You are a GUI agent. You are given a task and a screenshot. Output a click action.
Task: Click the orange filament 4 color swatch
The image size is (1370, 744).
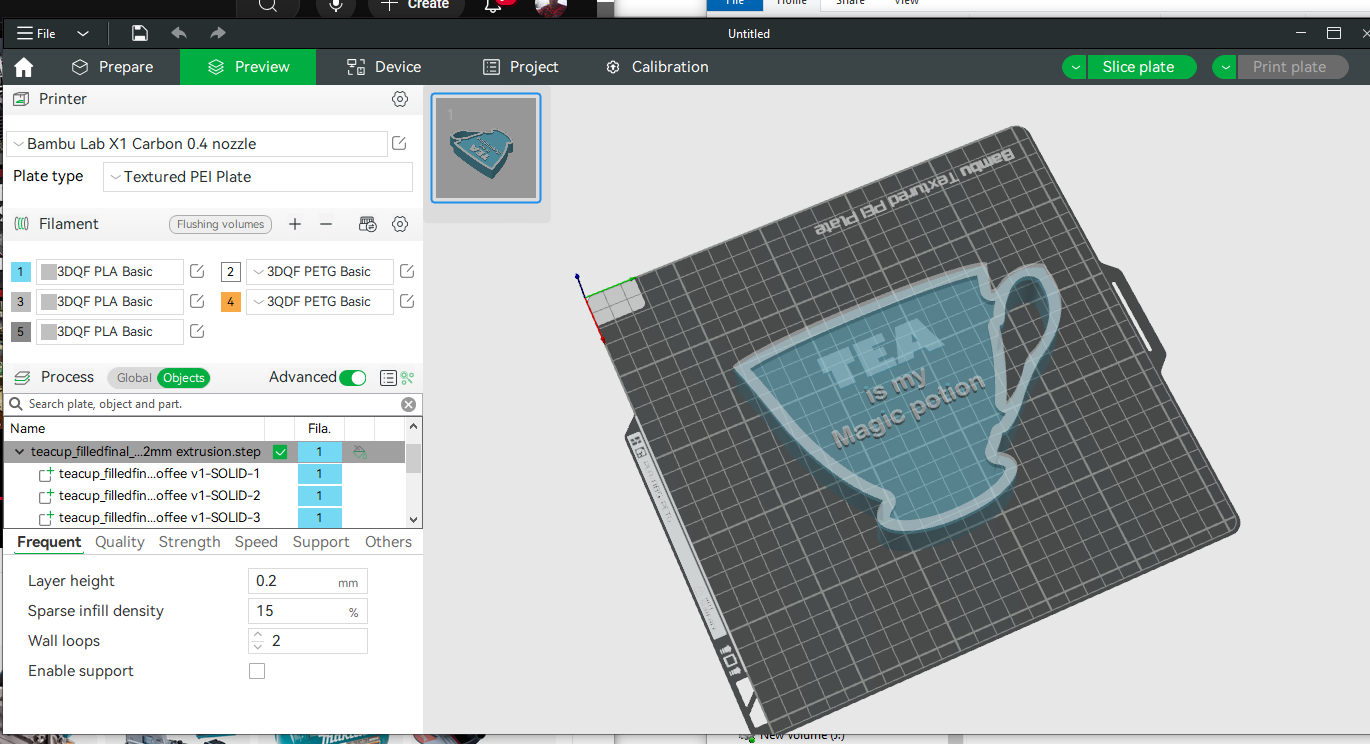click(230, 302)
